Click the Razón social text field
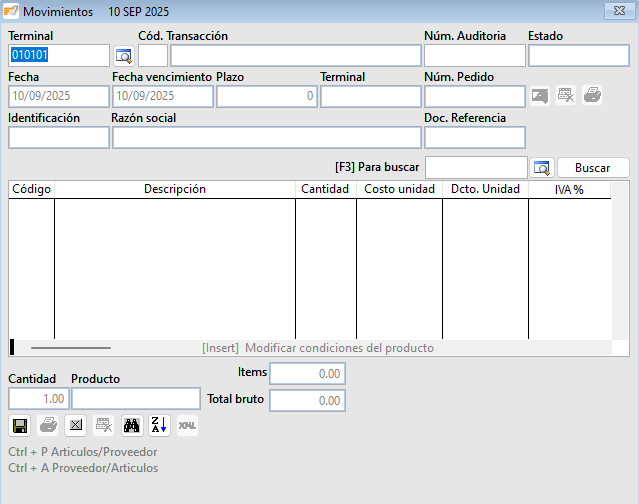Viewport: 639px width, 504px height. 266,137
